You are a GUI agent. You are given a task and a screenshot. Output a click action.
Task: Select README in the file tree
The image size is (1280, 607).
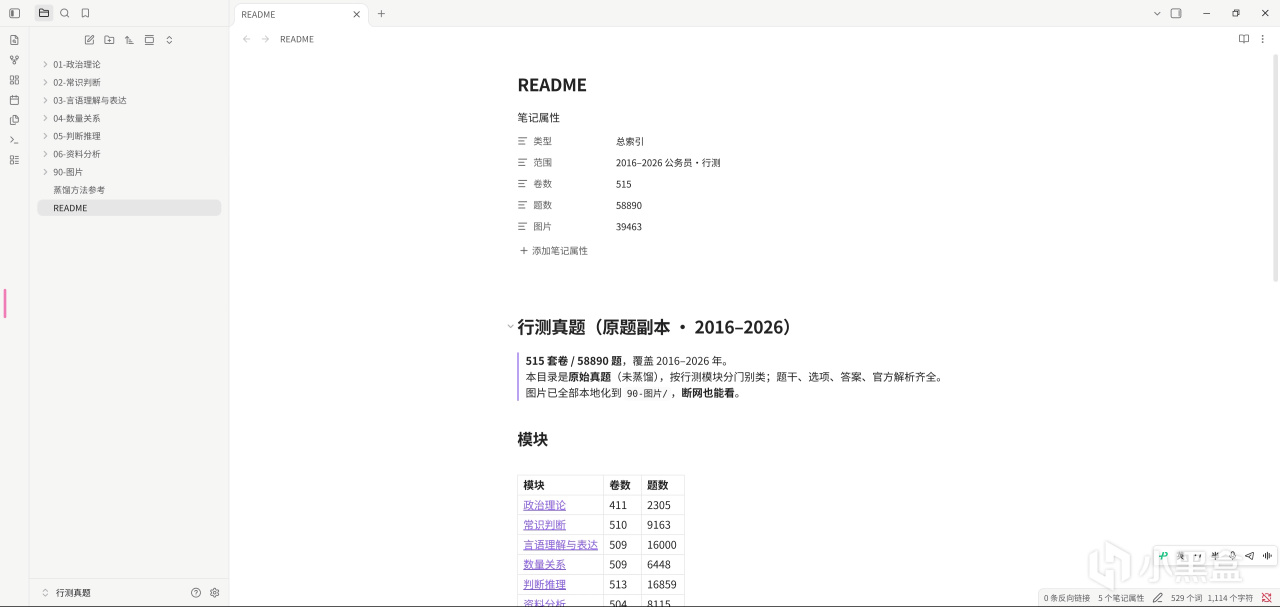pyautogui.click(x=129, y=208)
